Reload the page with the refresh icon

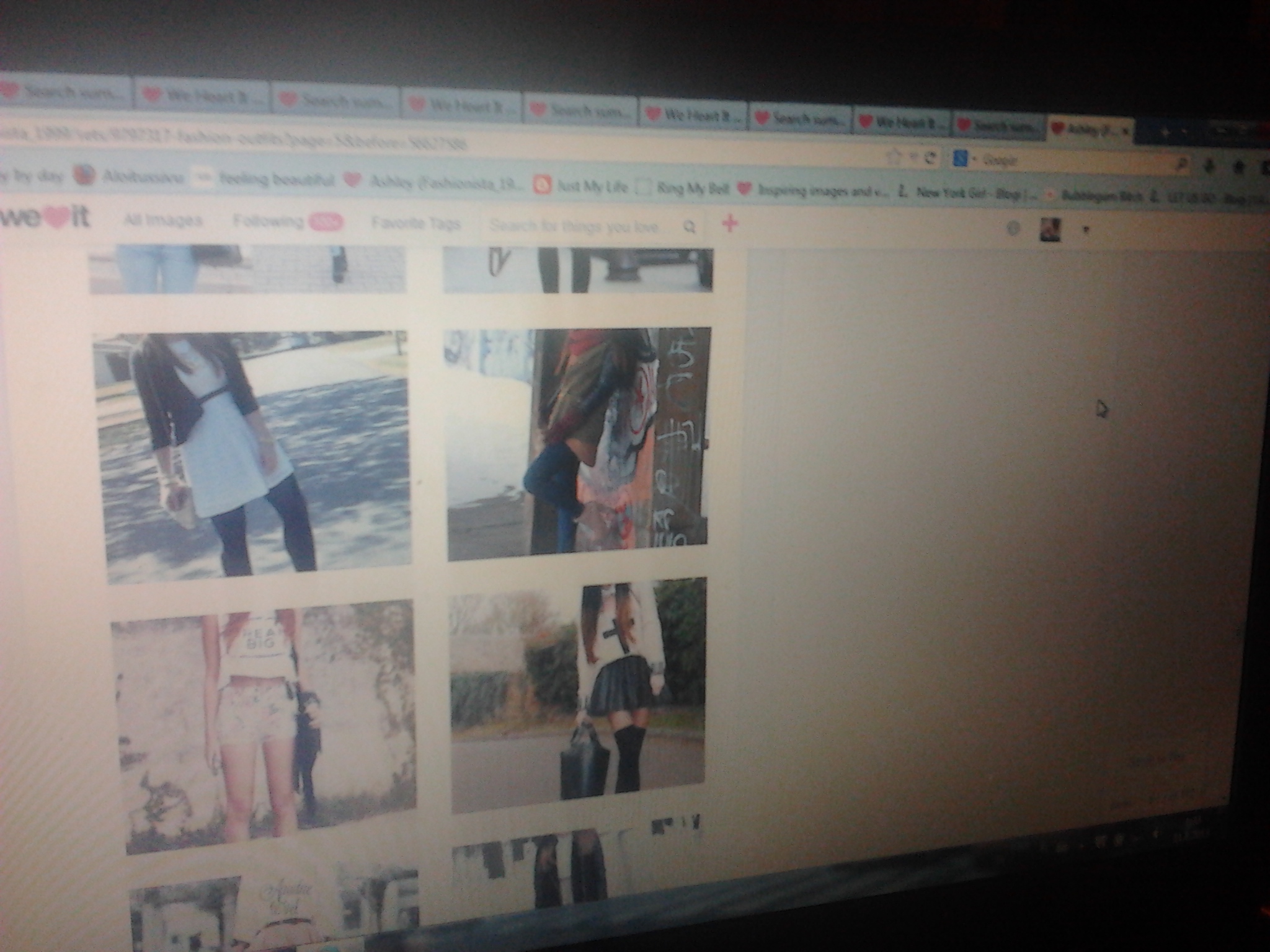[x=930, y=158]
